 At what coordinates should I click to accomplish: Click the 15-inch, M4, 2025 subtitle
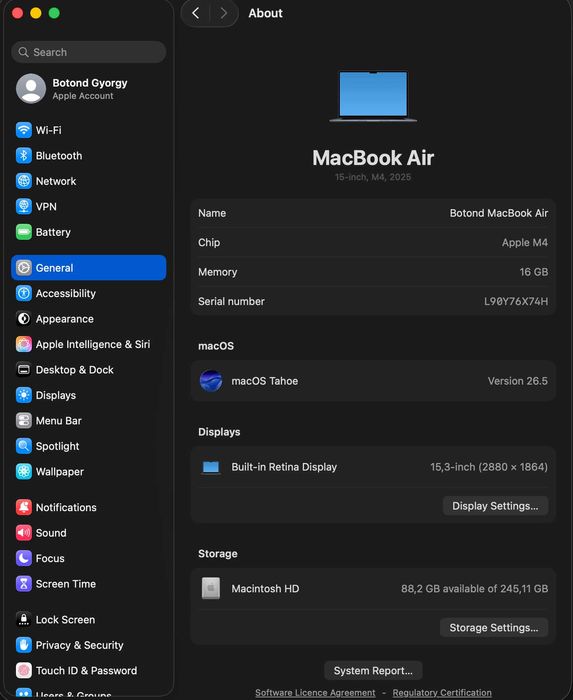point(373,177)
